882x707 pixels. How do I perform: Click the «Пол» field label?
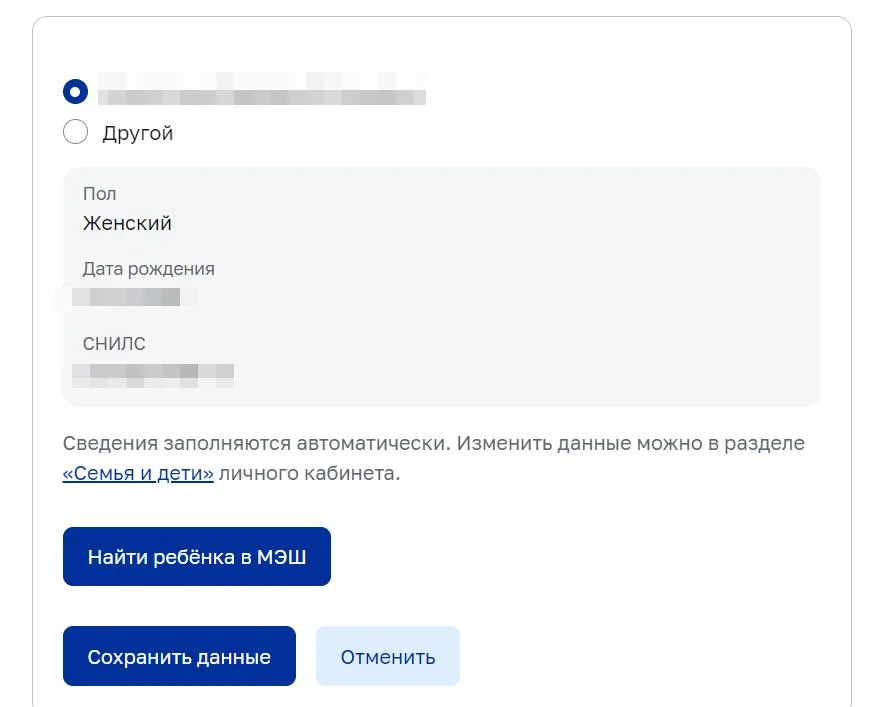[x=100, y=193]
